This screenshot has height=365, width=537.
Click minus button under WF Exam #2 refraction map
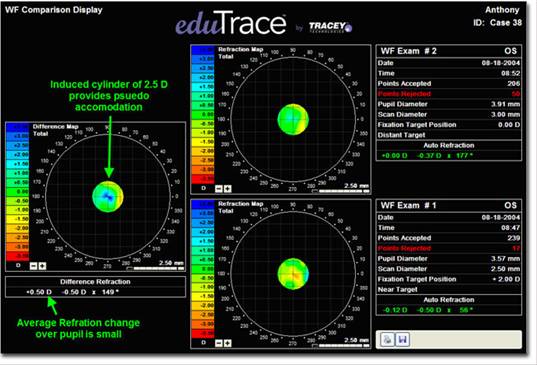point(218,189)
